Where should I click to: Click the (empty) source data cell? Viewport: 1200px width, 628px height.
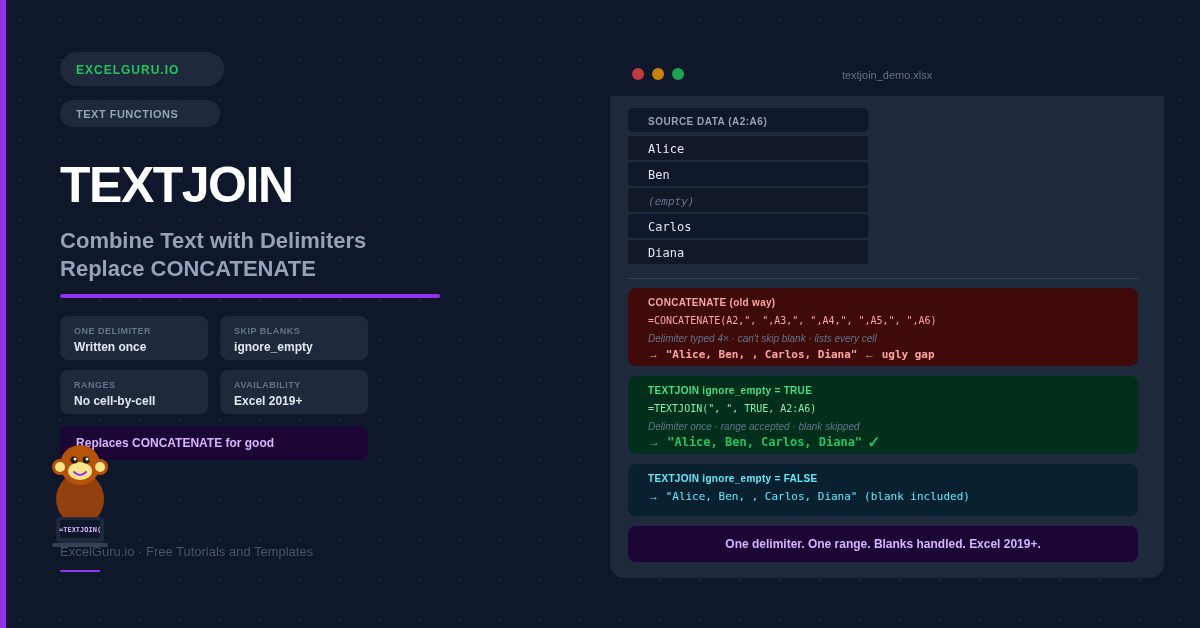(x=747, y=201)
